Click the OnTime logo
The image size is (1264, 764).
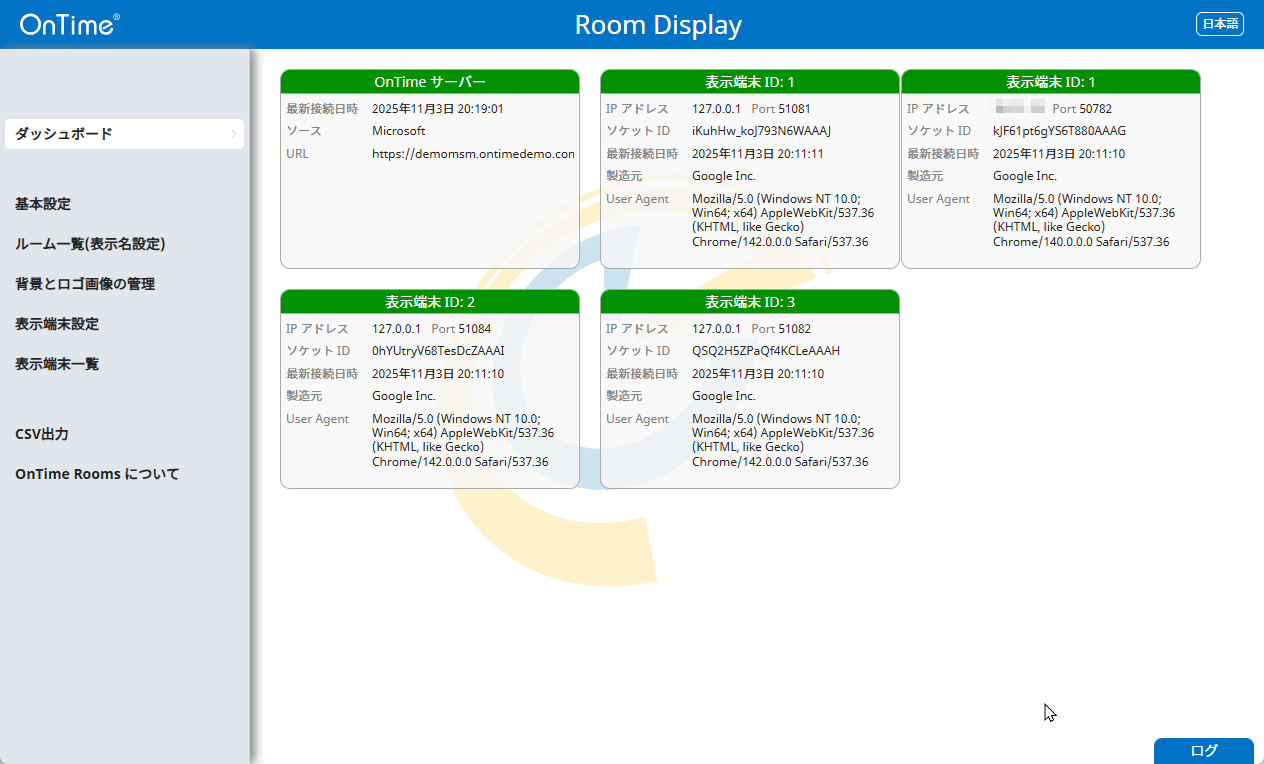click(x=69, y=25)
